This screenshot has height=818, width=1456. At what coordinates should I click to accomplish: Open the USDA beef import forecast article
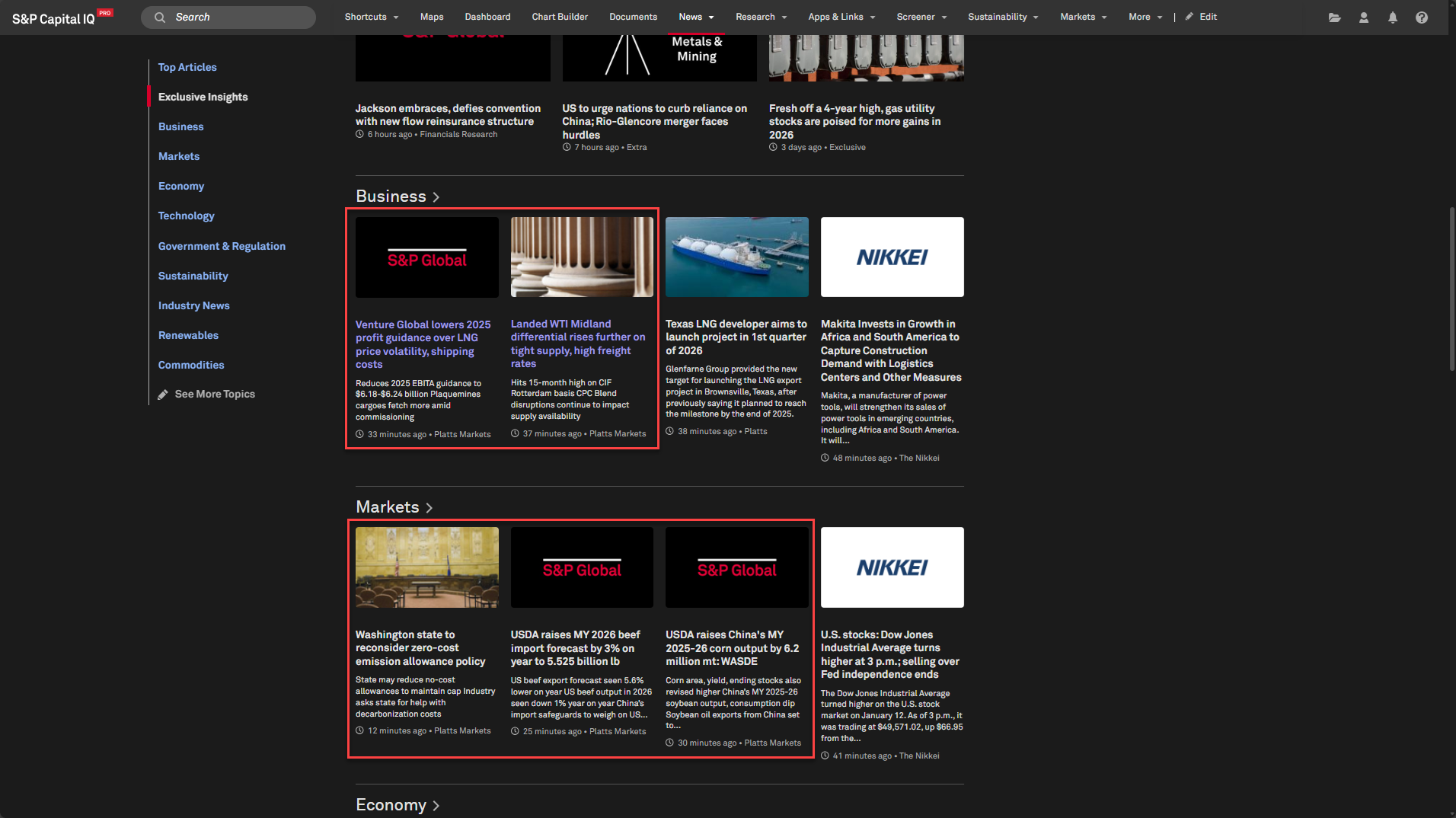[576, 648]
